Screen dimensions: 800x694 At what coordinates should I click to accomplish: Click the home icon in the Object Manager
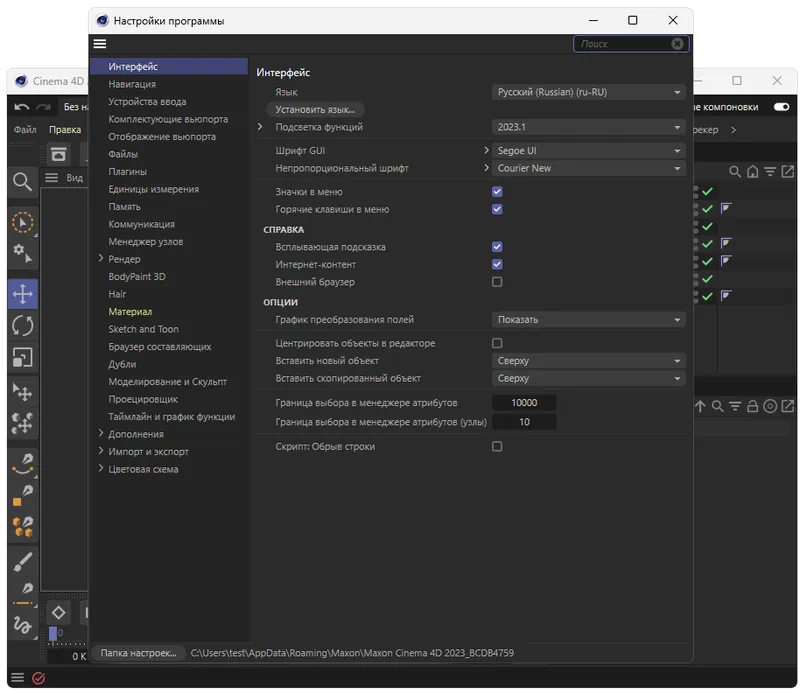pyautogui.click(x=753, y=172)
